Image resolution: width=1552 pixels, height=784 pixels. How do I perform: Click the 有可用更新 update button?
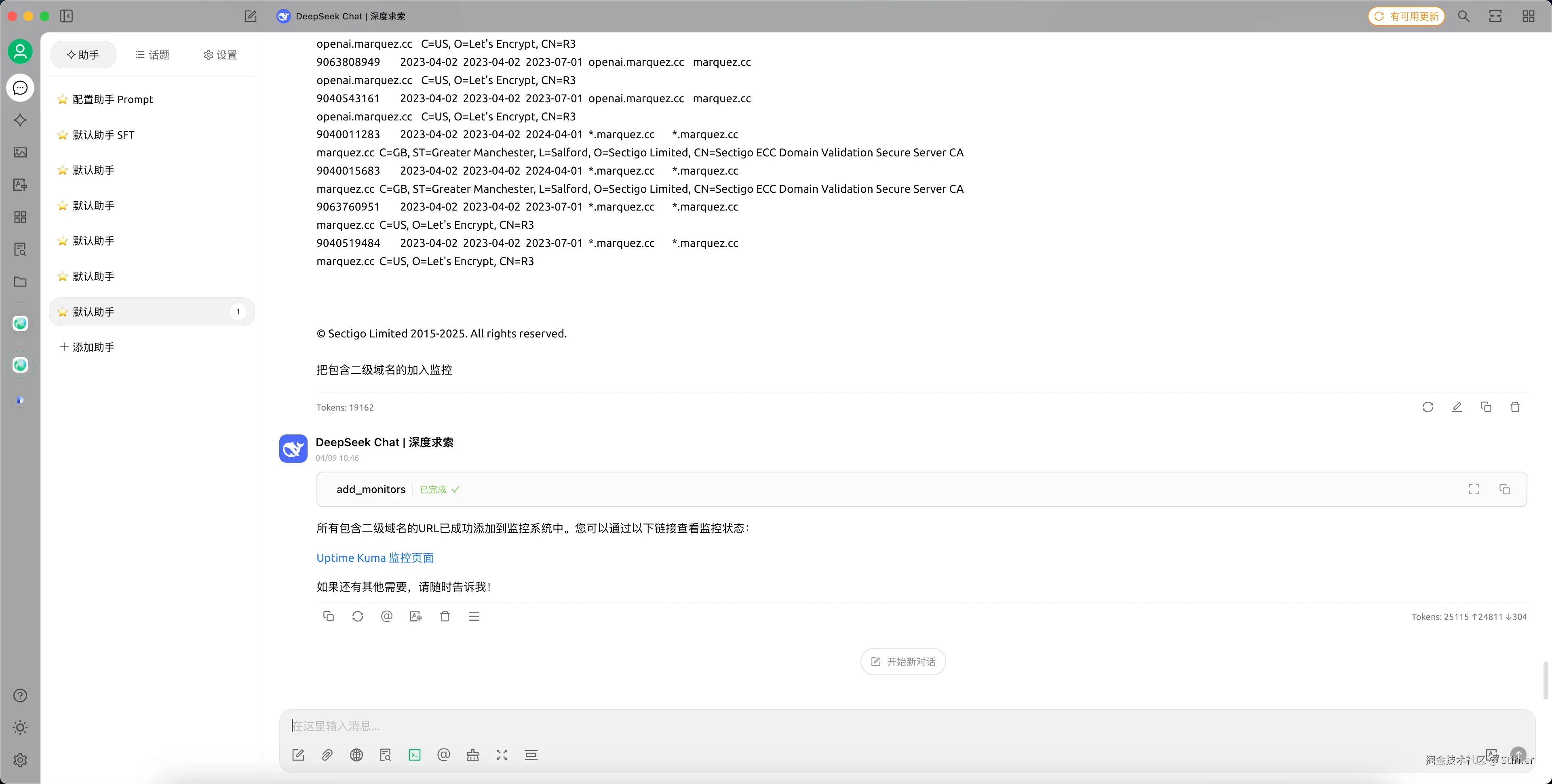tap(1406, 16)
